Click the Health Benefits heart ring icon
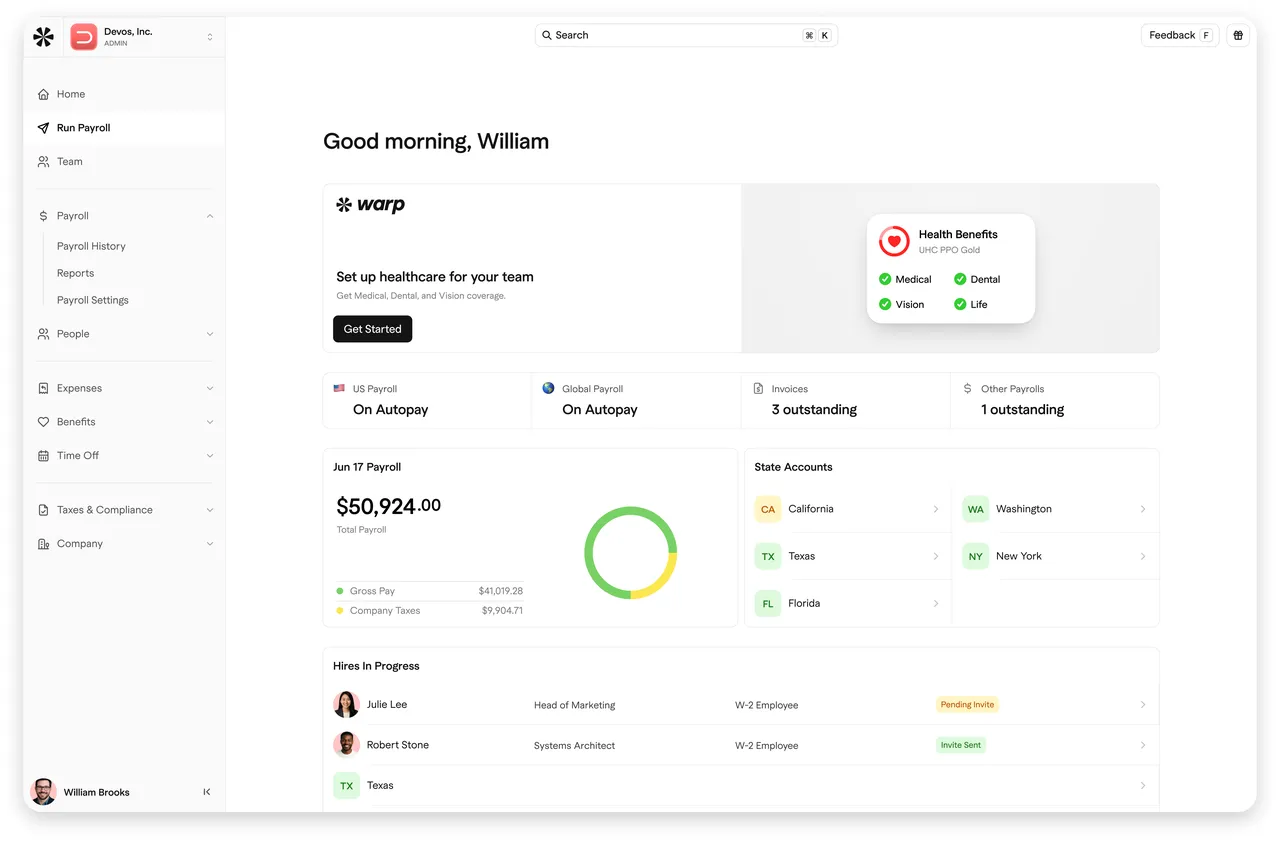Viewport: 1280px width, 842px height. 894,241
